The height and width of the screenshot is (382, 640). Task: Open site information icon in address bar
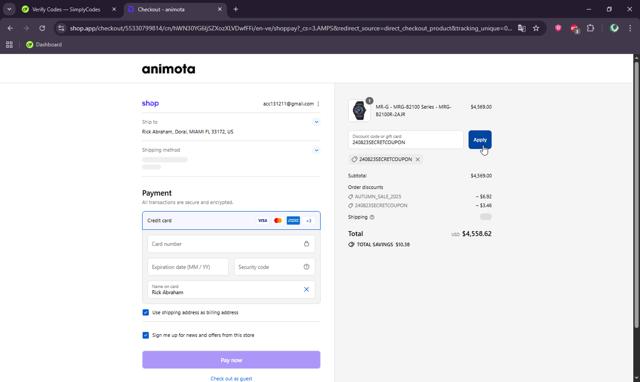tap(61, 28)
